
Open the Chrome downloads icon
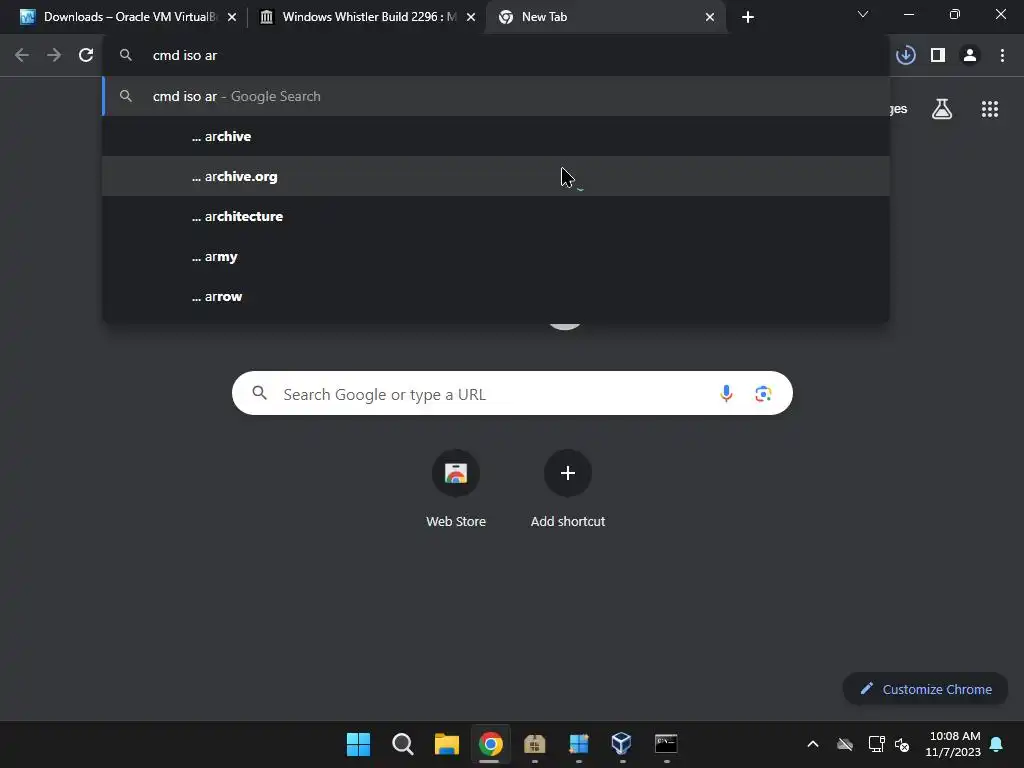tap(906, 56)
